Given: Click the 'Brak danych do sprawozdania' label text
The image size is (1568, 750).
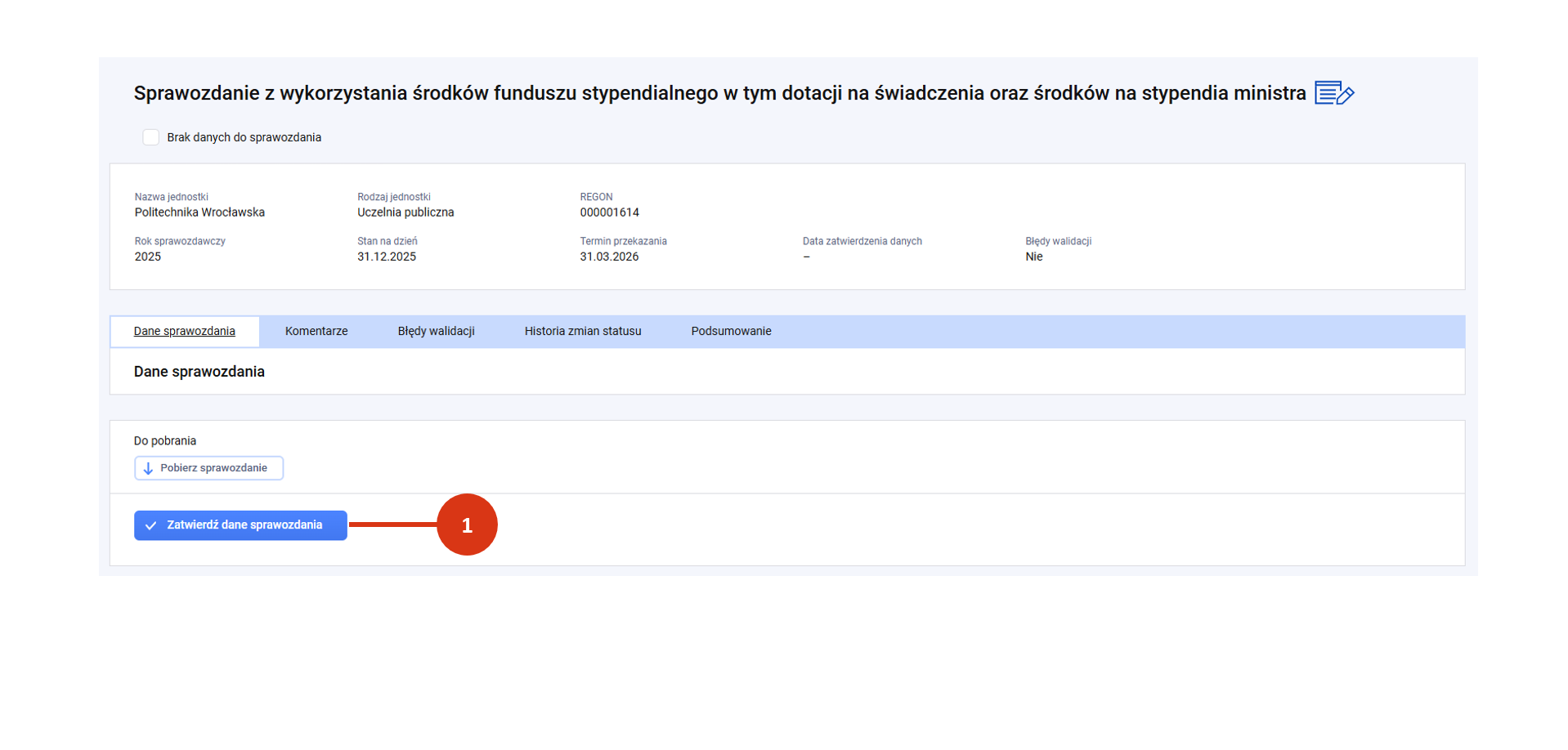Looking at the screenshot, I should point(244,137).
